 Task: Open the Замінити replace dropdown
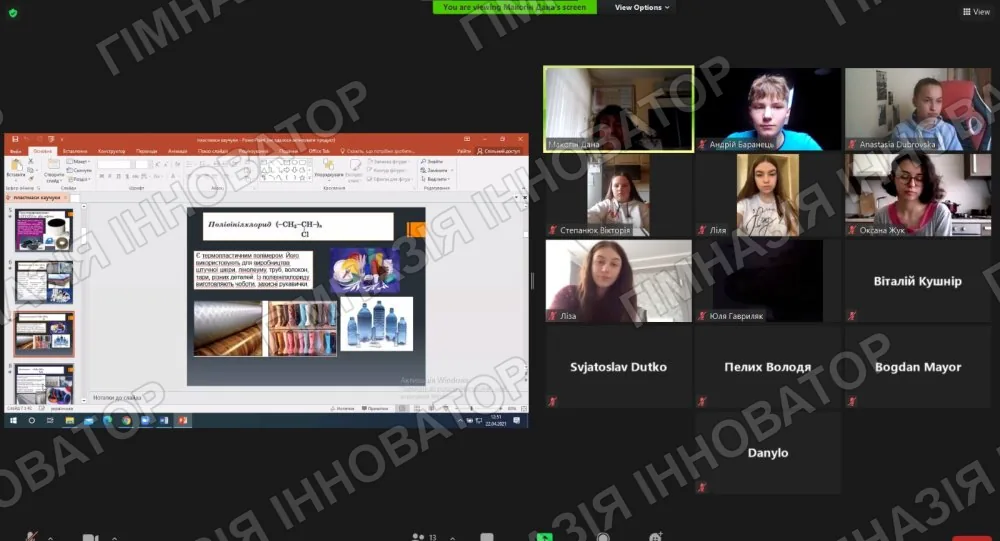point(437,170)
